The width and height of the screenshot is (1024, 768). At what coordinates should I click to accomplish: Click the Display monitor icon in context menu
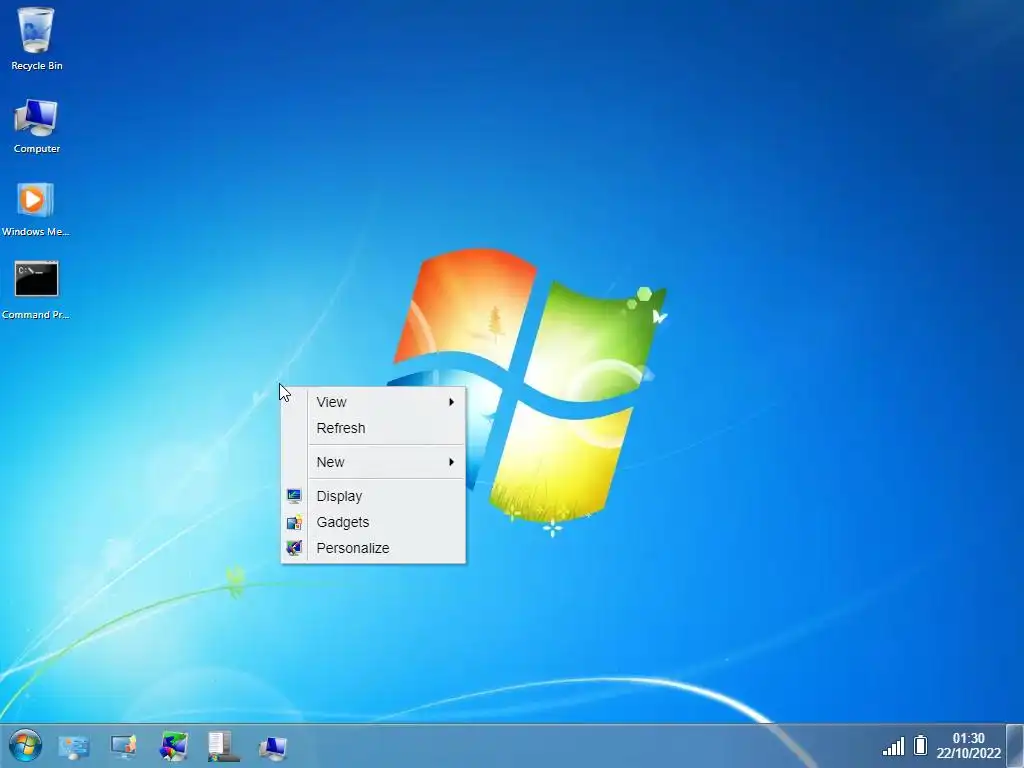coord(294,496)
